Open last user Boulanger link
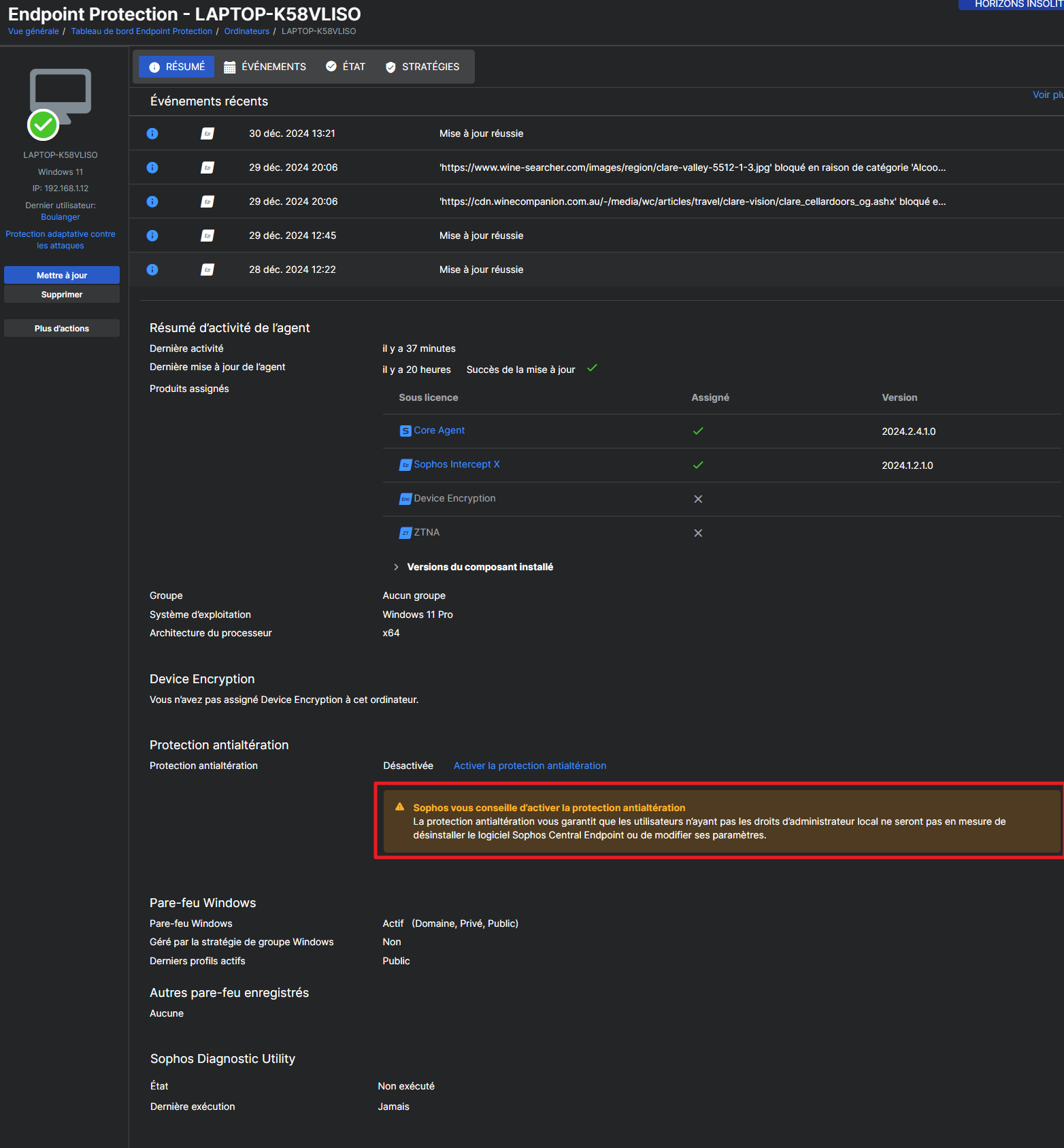Screen dimensions: 1064x1148 (61, 217)
